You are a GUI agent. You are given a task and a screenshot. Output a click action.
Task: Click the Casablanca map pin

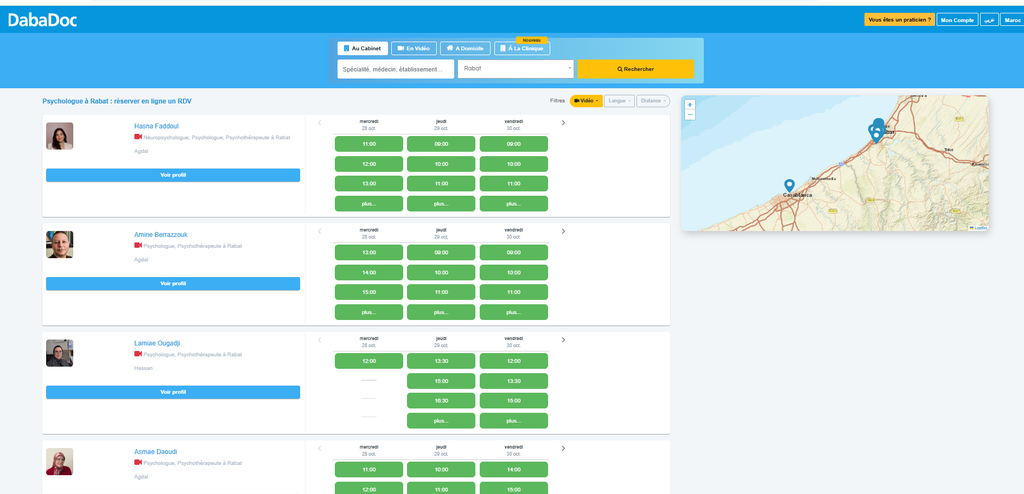(789, 186)
